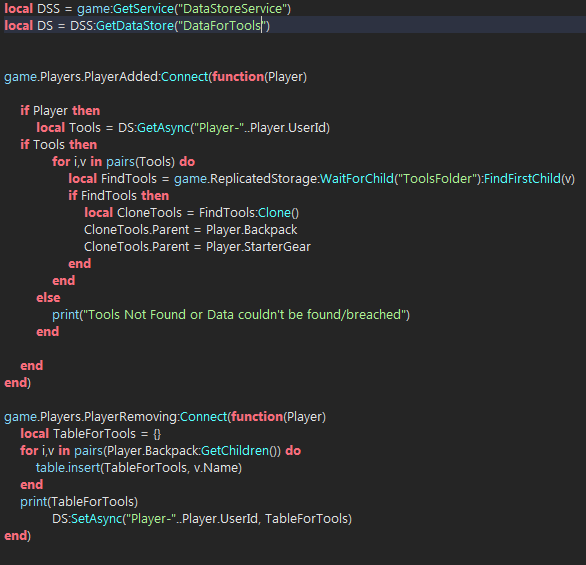The image size is (586, 565).
Task: Click the "if Player then" statement
Action: 60,111
